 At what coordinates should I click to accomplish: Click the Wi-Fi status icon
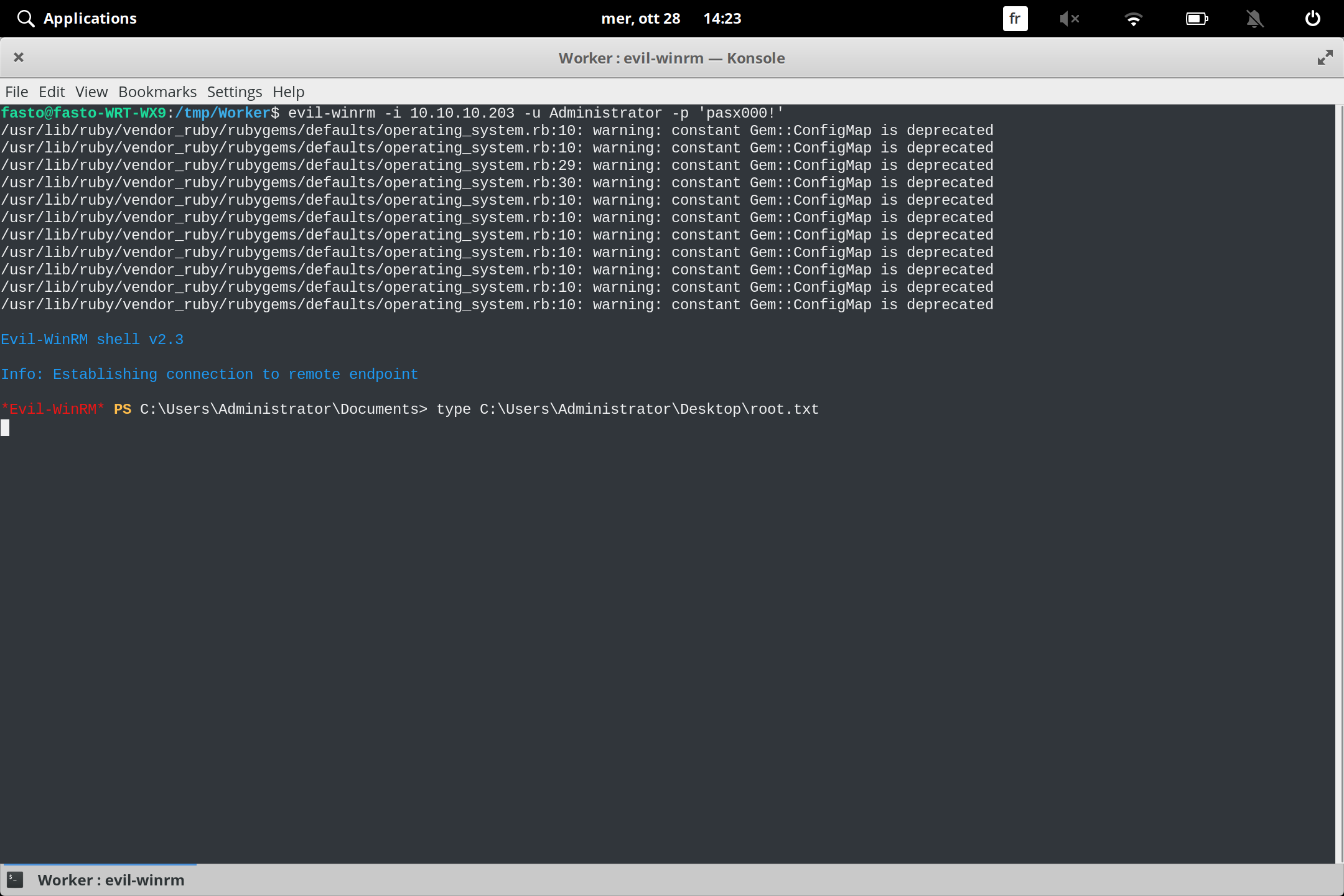[1134, 18]
